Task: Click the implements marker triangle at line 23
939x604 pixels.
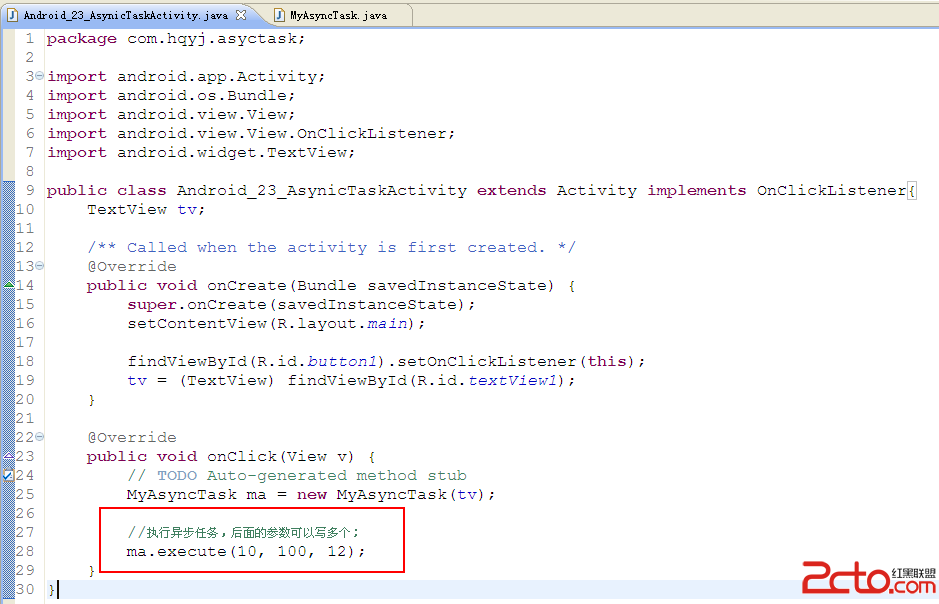Action: (9, 456)
